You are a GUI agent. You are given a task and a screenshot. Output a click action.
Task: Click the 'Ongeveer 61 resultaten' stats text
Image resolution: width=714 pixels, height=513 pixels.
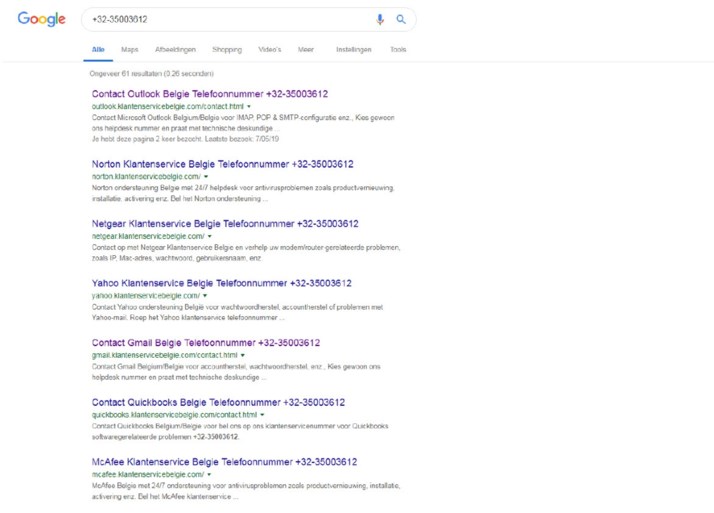pos(151,73)
